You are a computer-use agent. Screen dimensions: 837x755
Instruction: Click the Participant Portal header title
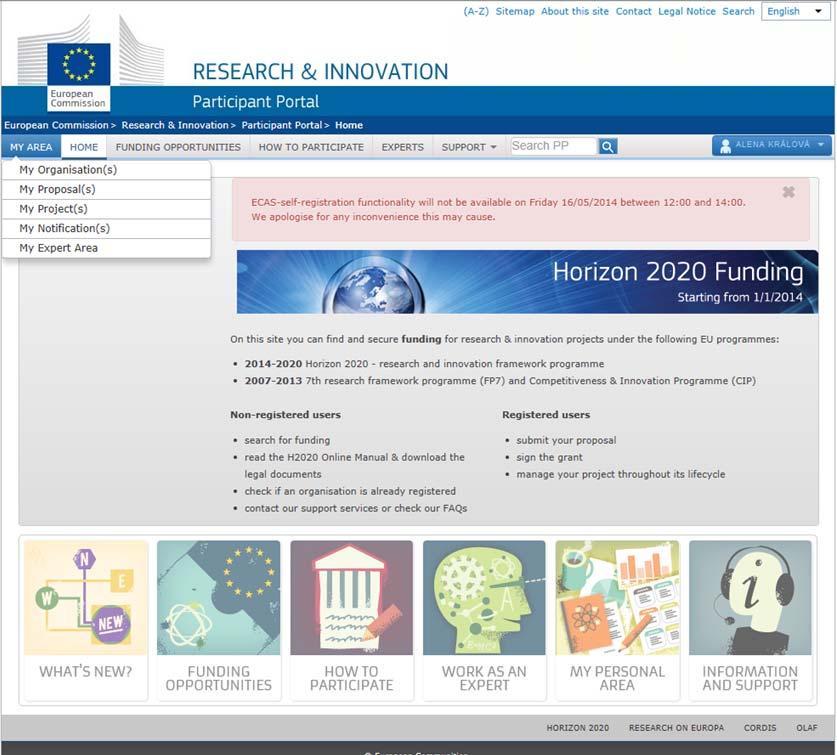click(x=256, y=101)
